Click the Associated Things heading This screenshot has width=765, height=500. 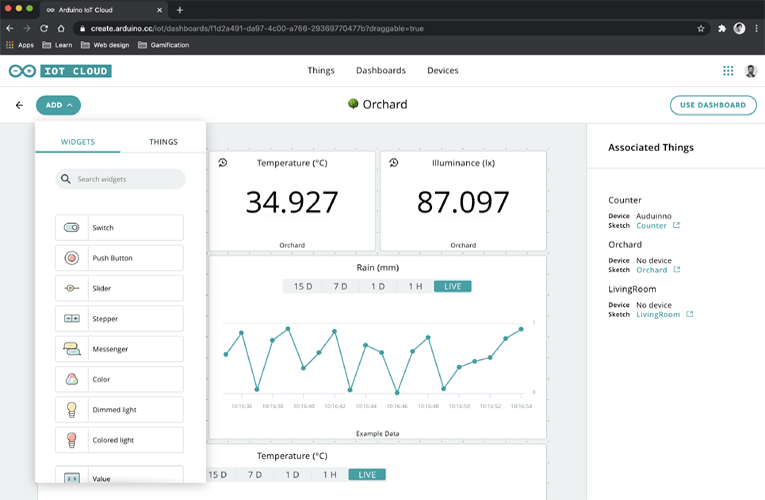point(651,147)
